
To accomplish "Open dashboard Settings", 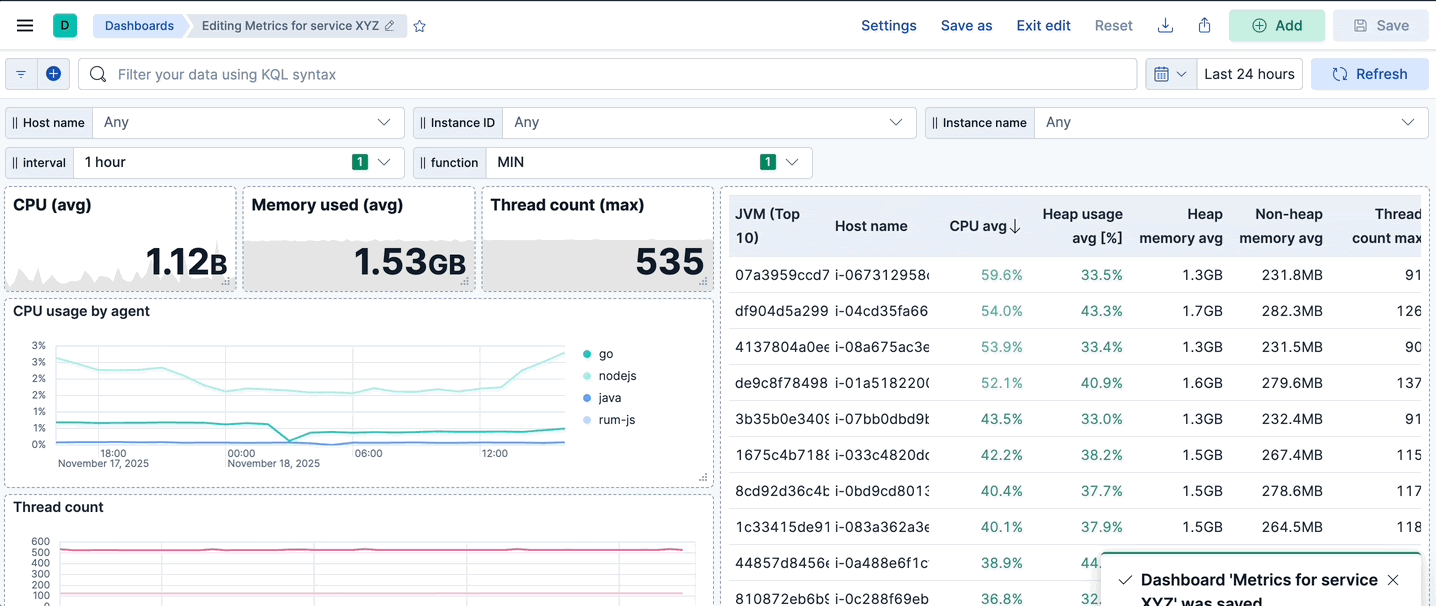I will pos(888,26).
